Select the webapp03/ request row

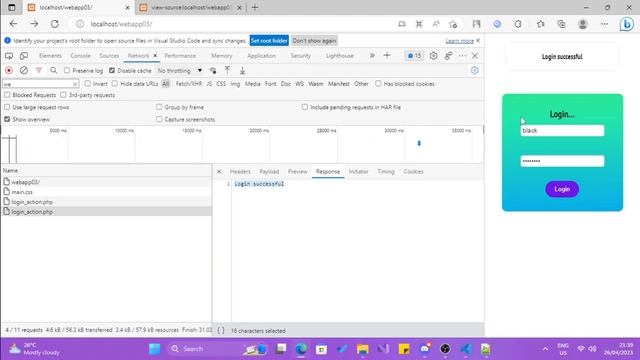click(x=106, y=182)
